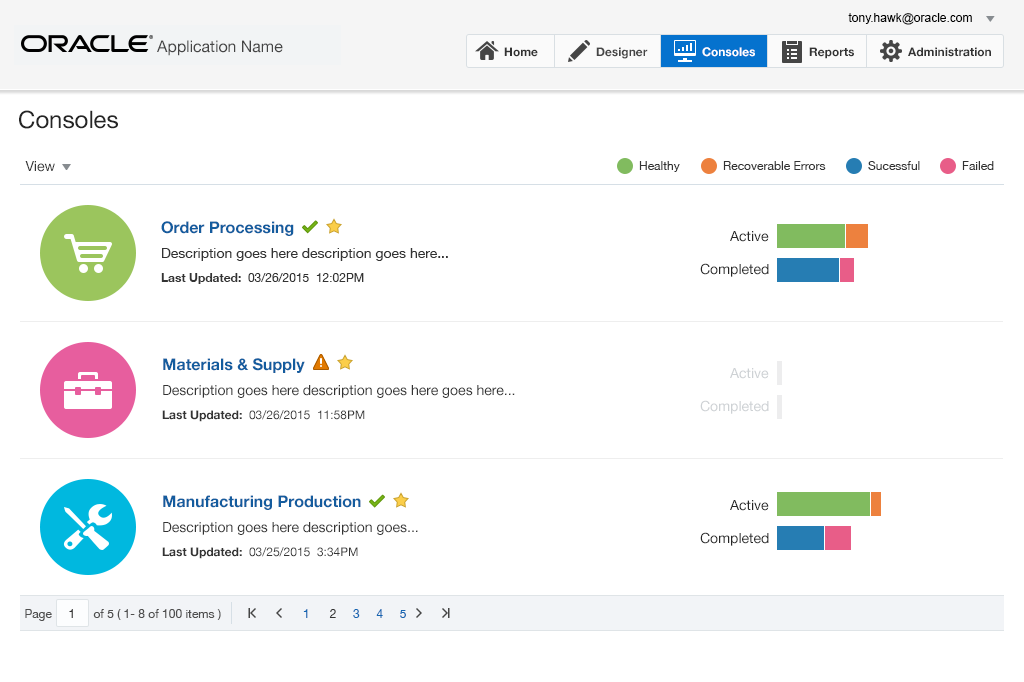Screen dimensions: 1024x682
Task: Open the Manufacturing Production link
Action: pos(261,501)
